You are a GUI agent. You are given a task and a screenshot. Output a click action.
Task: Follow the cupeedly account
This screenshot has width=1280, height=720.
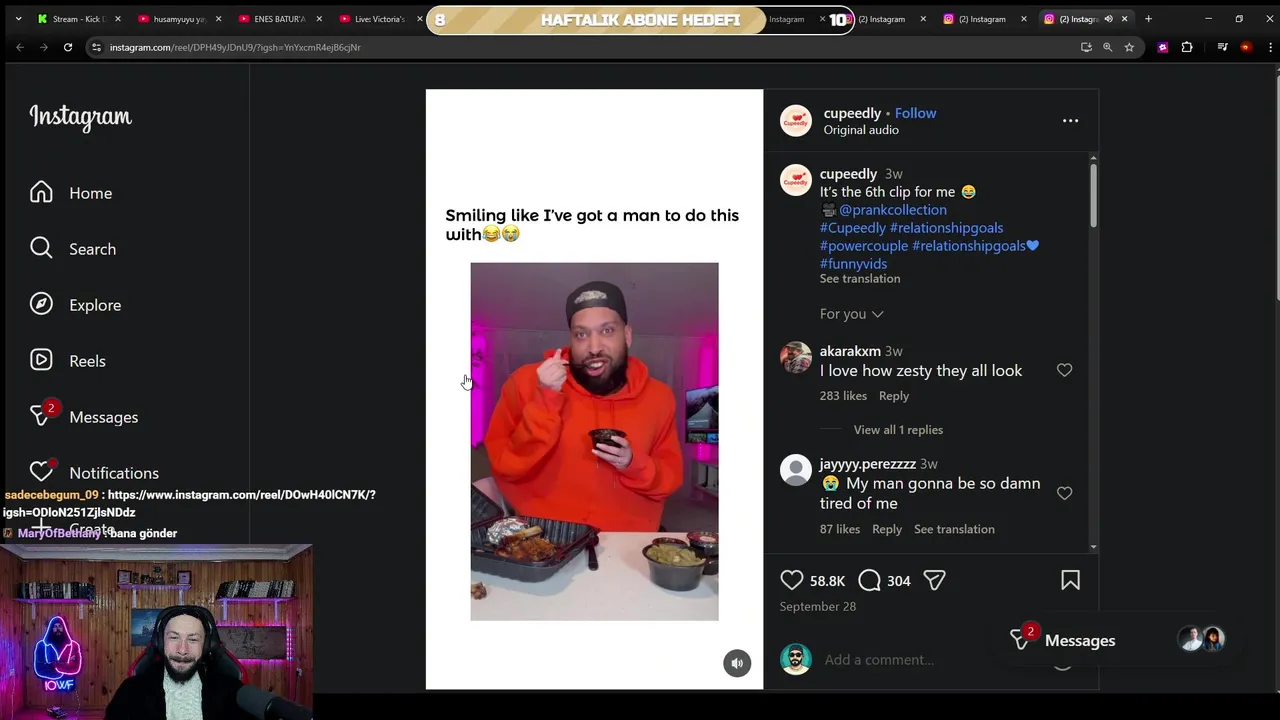pyautogui.click(x=916, y=113)
